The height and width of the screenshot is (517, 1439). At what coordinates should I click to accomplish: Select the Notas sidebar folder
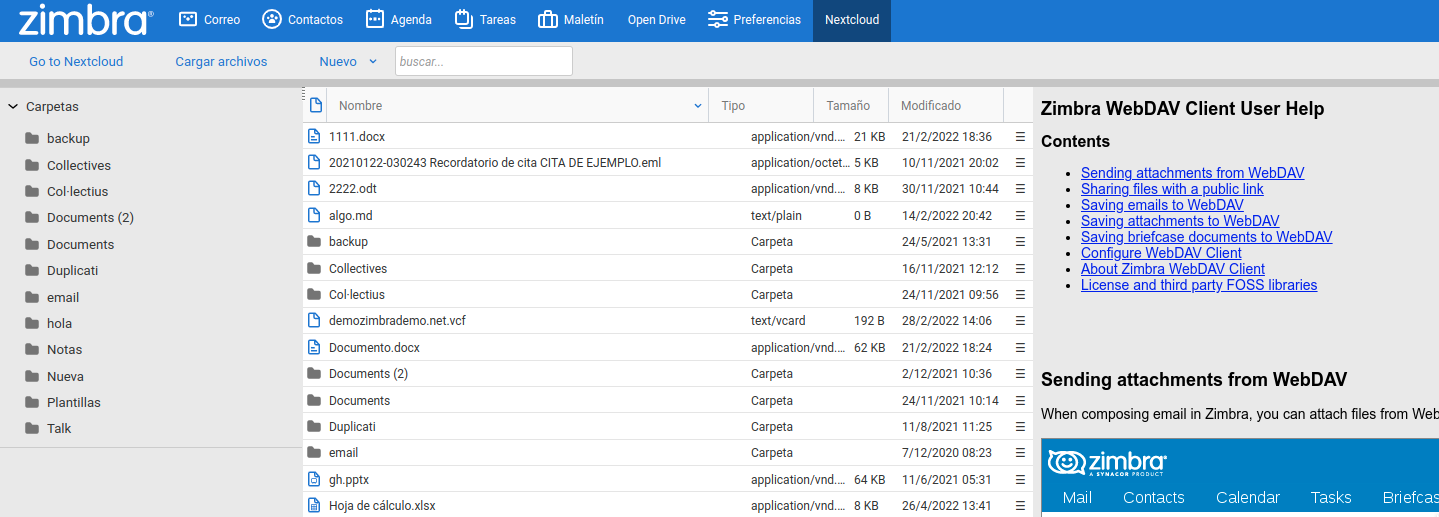(x=64, y=349)
